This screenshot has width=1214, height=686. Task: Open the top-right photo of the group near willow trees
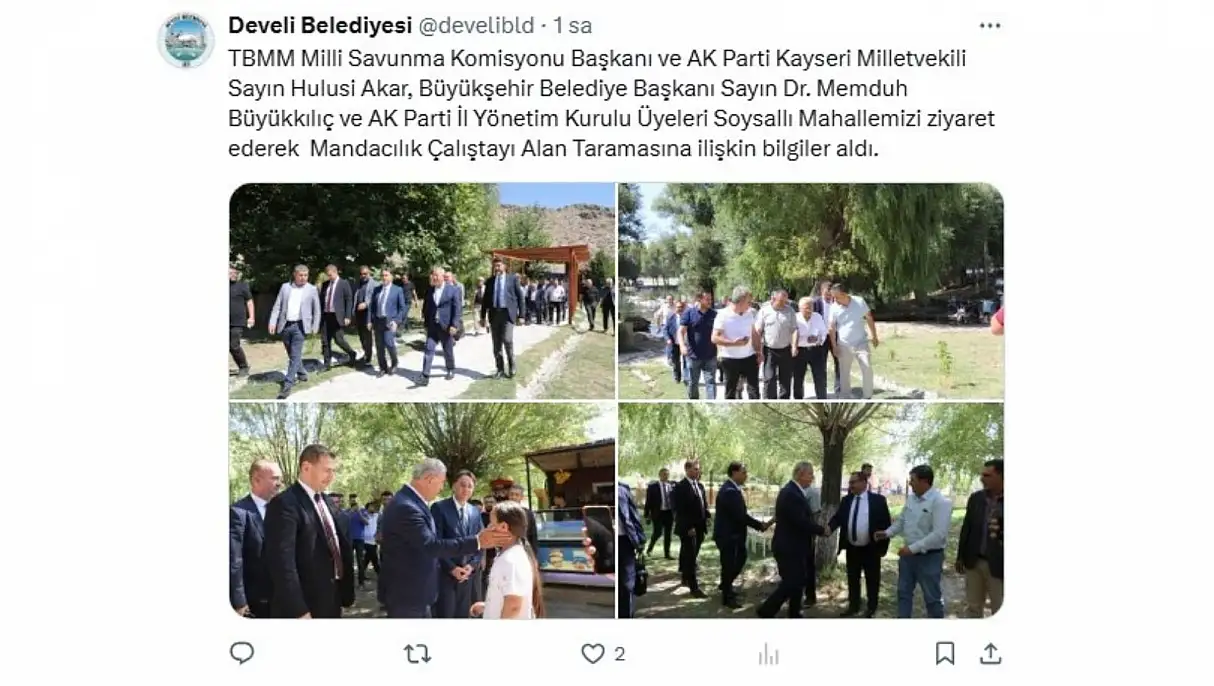coord(811,291)
